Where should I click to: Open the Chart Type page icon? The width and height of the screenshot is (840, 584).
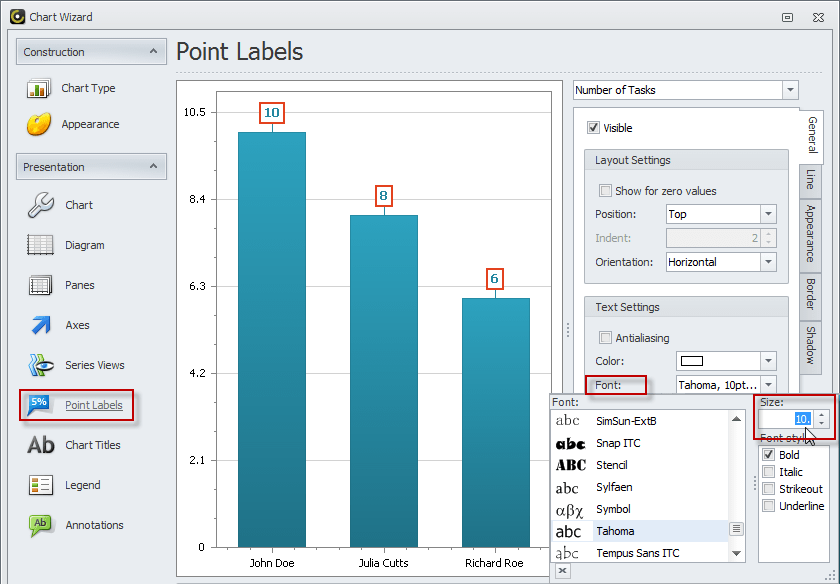pos(39,89)
